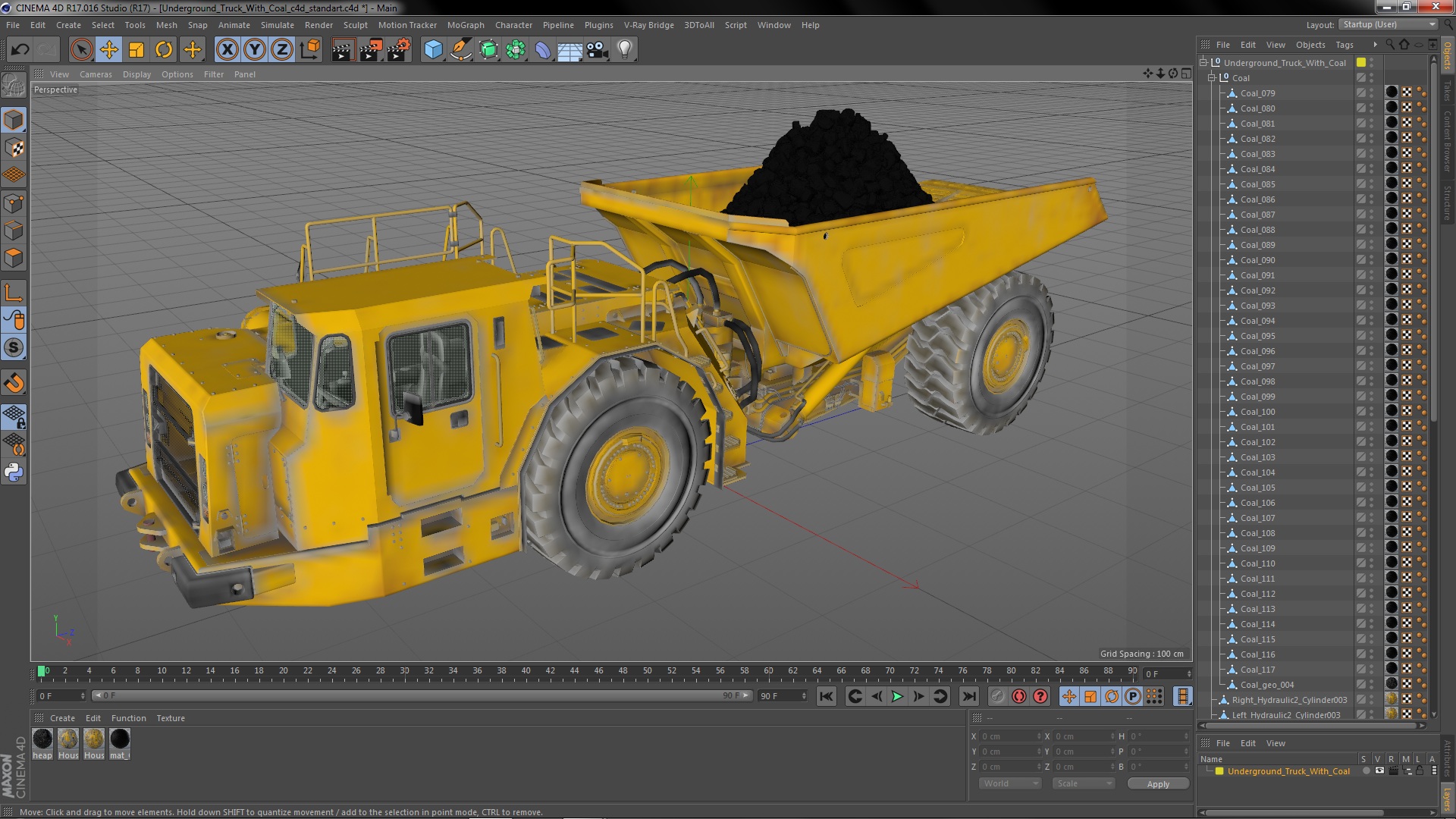Screen dimensions: 1456x819
Task: Open the World coordinate dropdown
Action: (x=1009, y=783)
